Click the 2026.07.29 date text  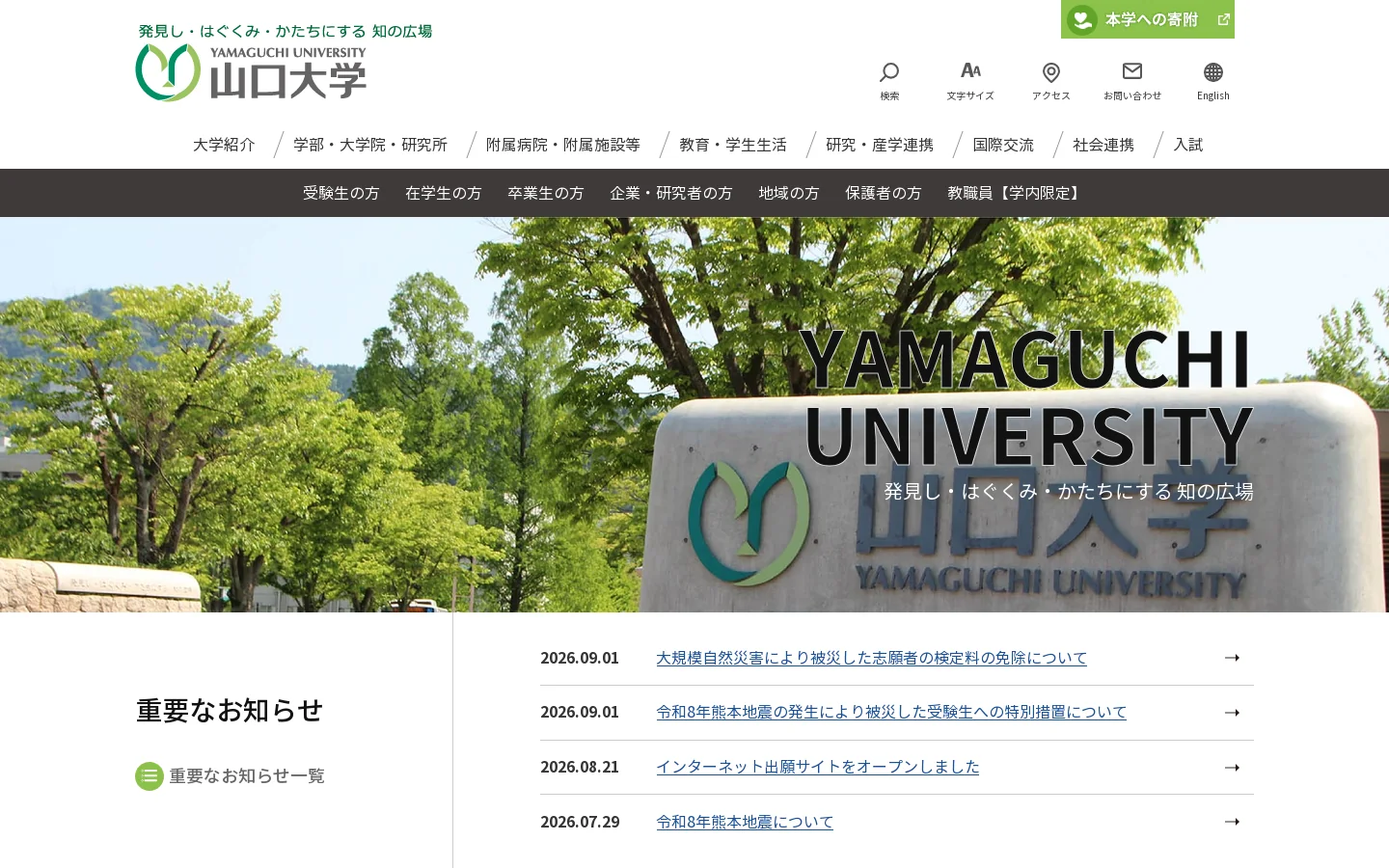580,822
